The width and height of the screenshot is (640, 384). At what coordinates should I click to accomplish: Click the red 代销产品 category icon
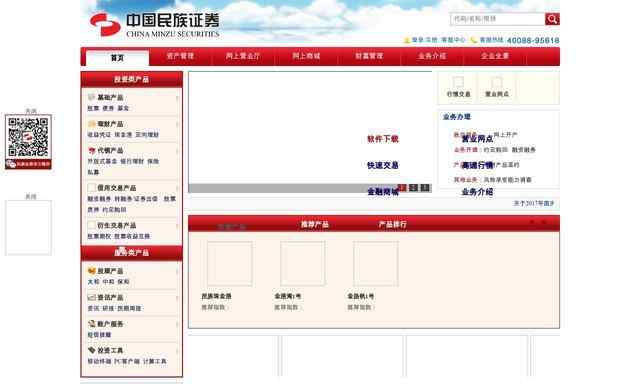click(x=91, y=150)
